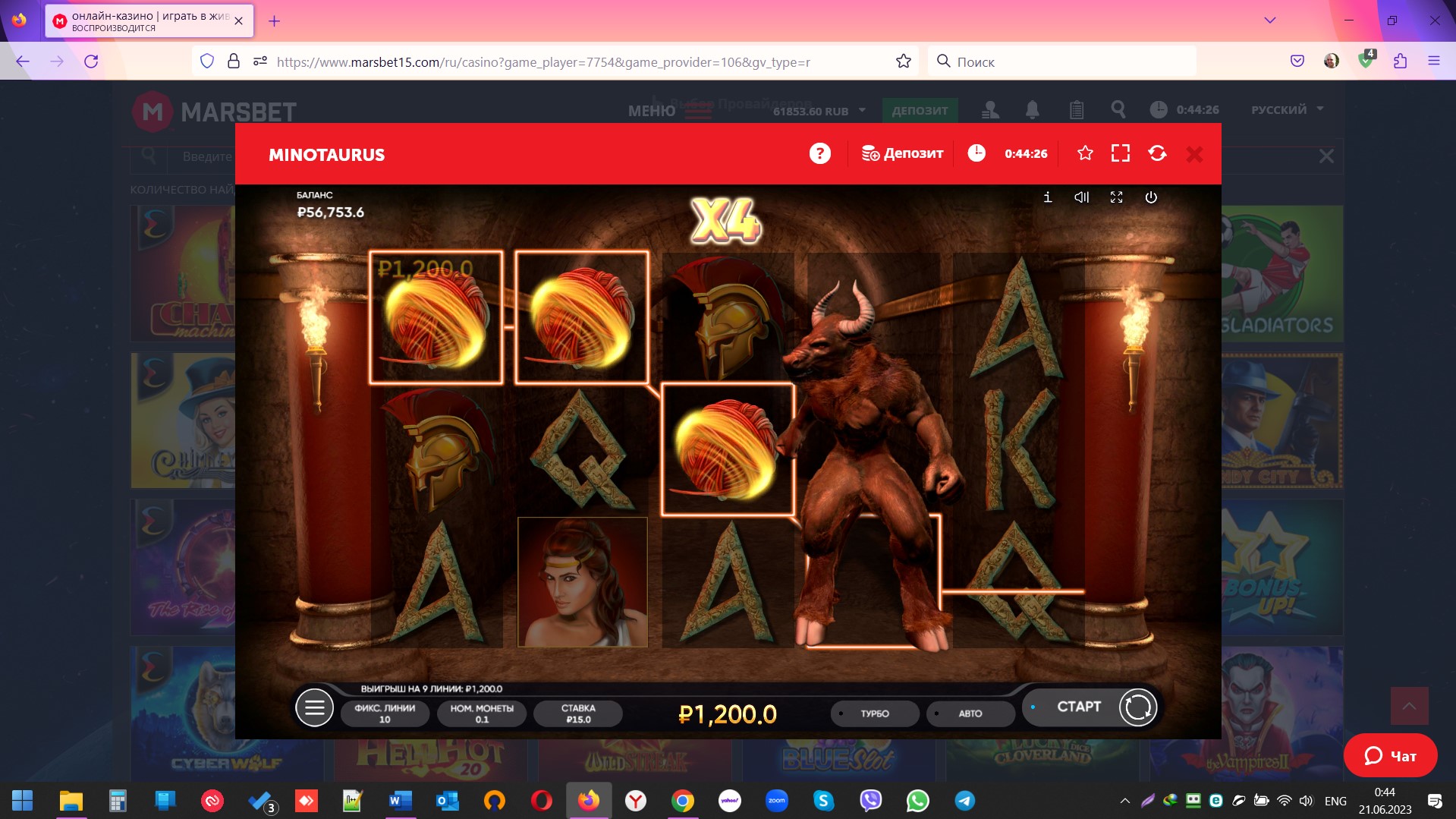The width and height of the screenshot is (1456, 819).
Task: Reload the browser page
Action: (x=91, y=61)
